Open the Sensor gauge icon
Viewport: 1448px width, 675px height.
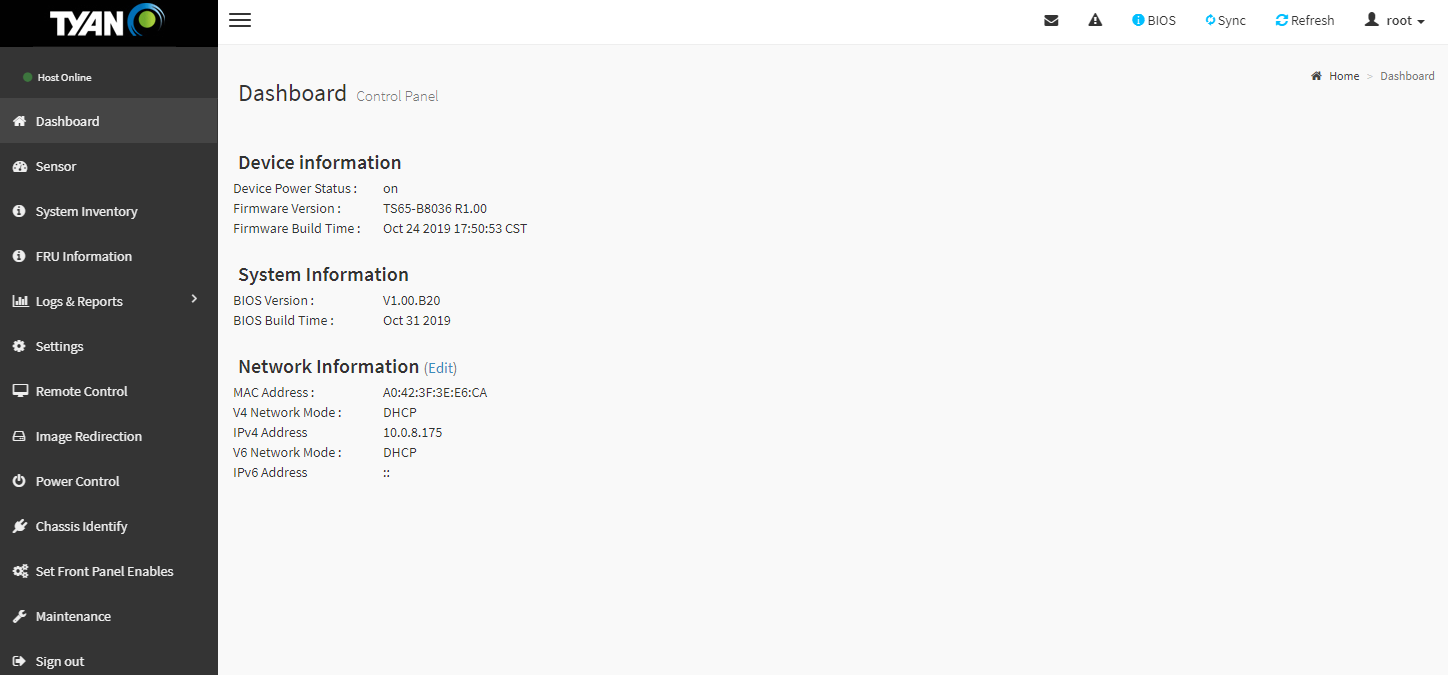click(19, 167)
